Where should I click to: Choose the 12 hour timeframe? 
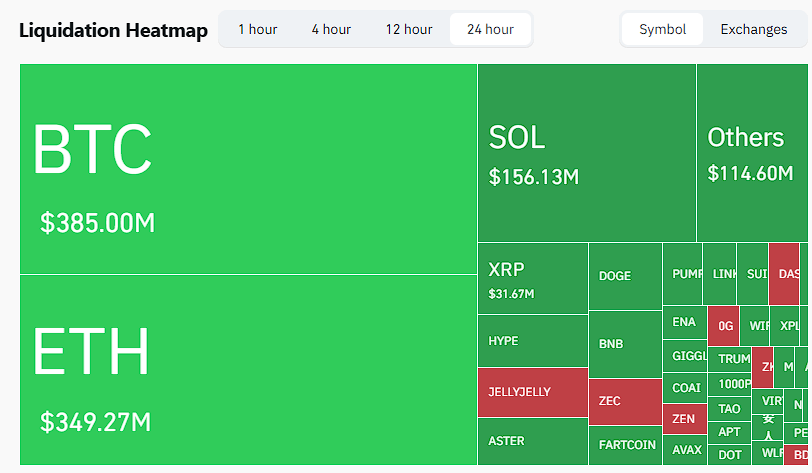409,29
